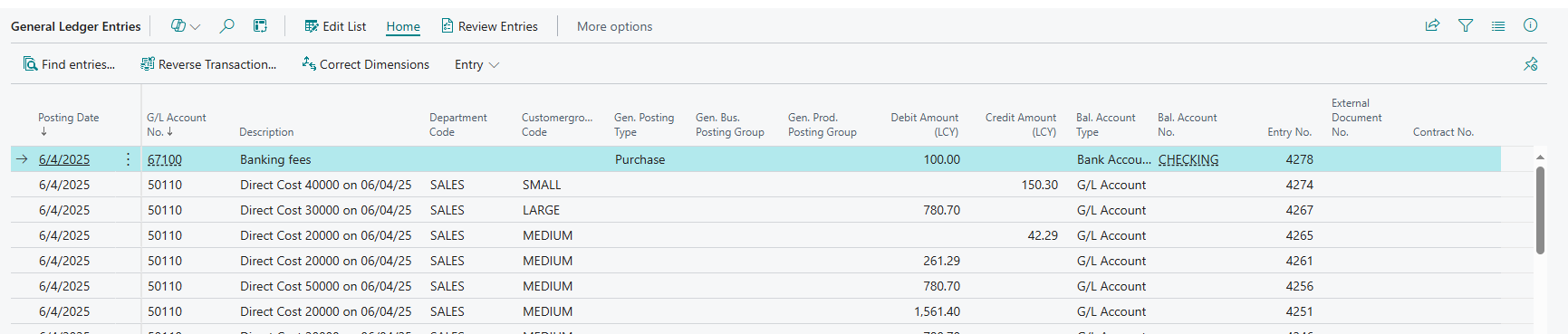The width and height of the screenshot is (1568, 334).
Task: Sort by Posting Date column header
Action: point(68,124)
